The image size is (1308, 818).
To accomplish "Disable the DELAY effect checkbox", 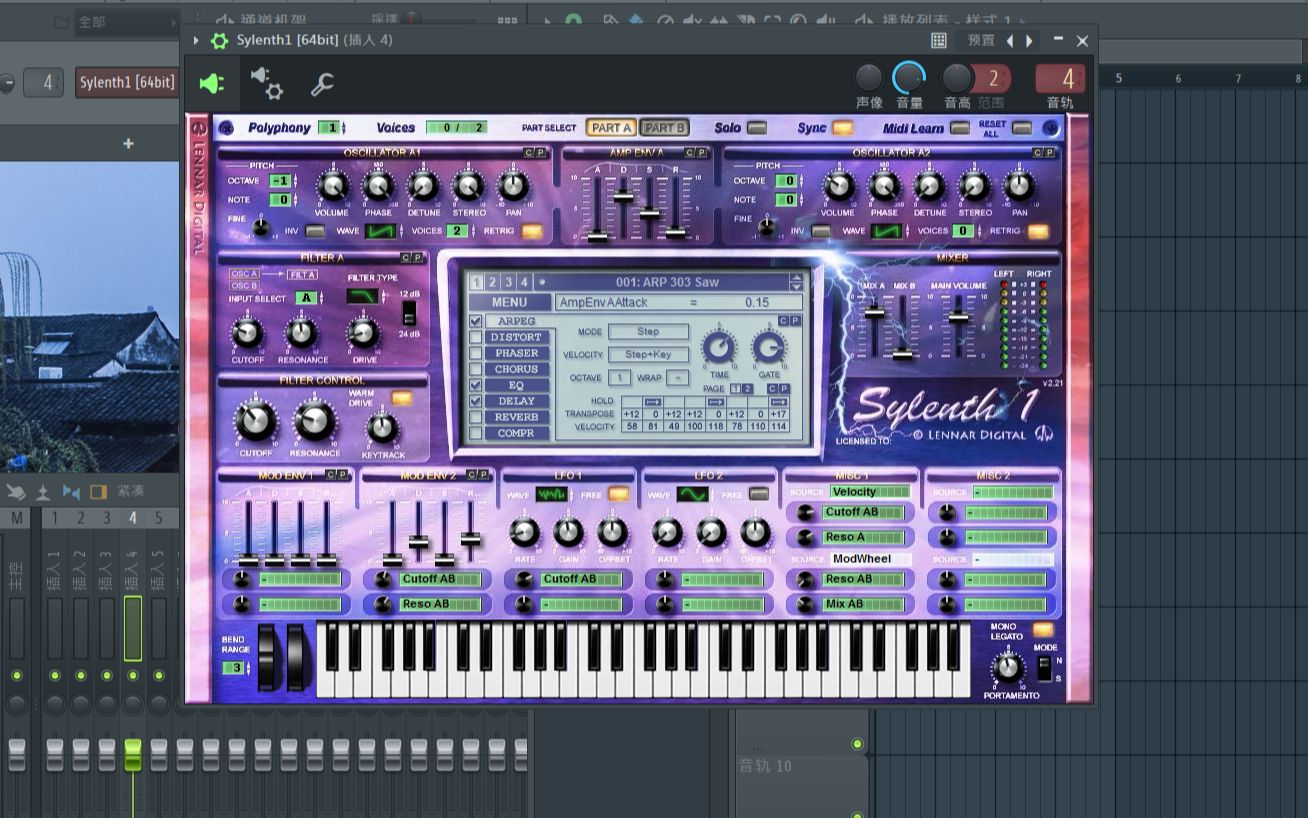I will pos(476,401).
